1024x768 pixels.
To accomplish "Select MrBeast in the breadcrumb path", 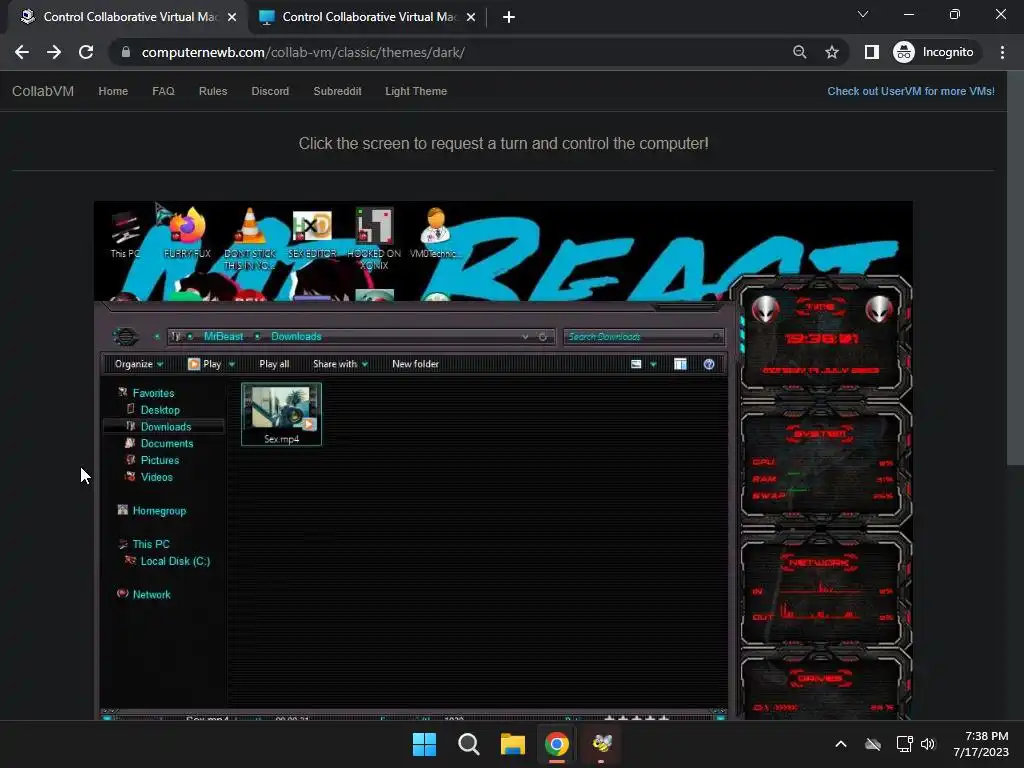I will coord(223,336).
